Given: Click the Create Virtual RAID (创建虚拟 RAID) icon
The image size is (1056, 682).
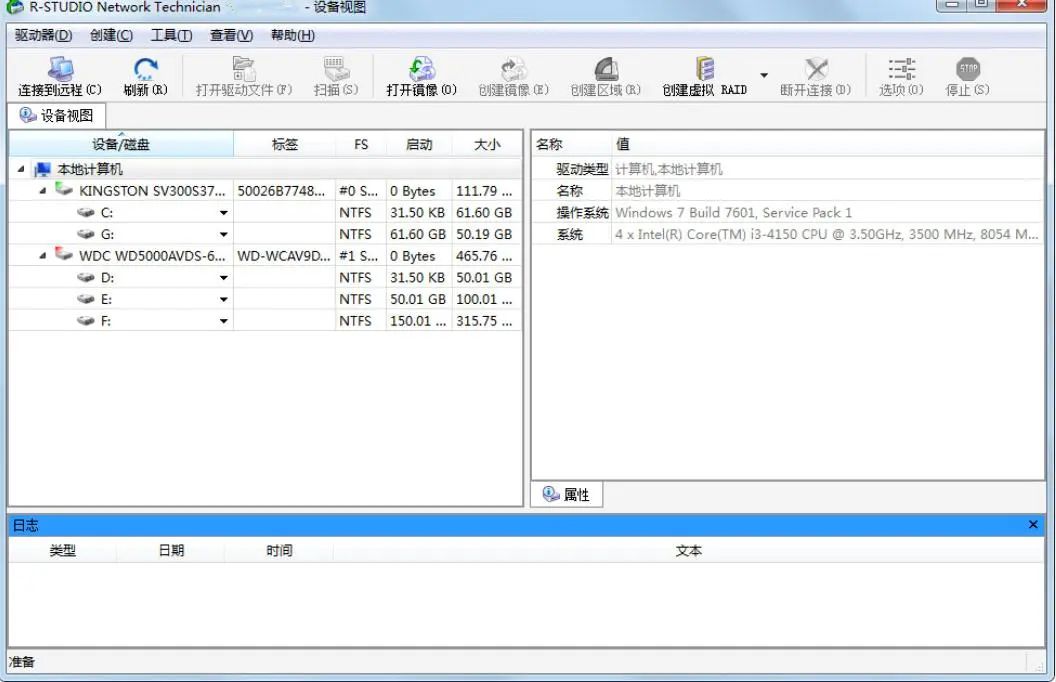Looking at the screenshot, I should pyautogui.click(x=704, y=69).
